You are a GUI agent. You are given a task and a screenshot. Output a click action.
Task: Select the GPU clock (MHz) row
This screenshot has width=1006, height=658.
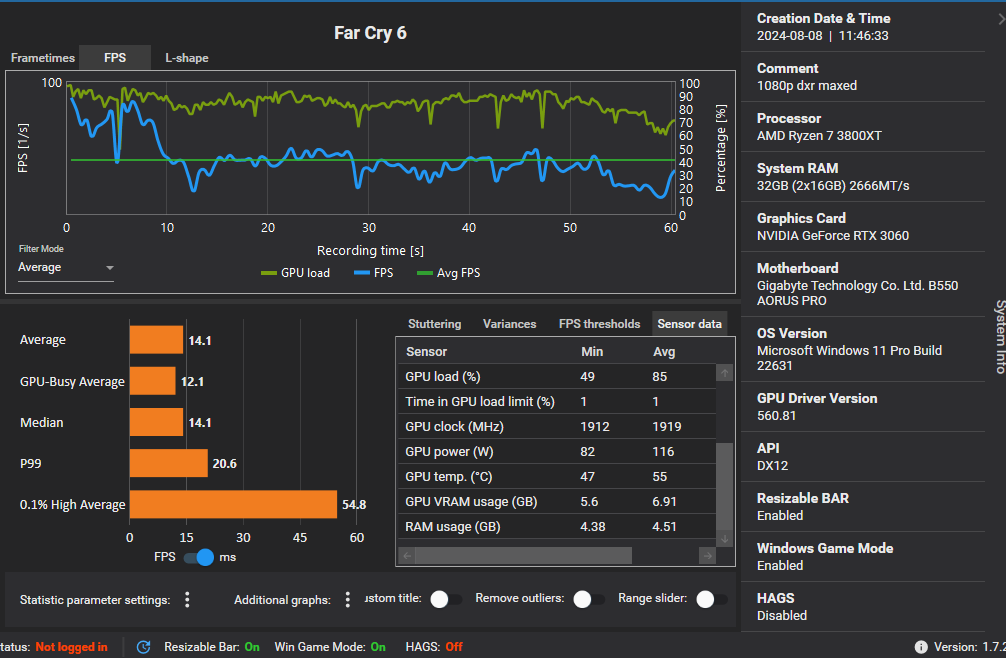[x=557, y=426]
